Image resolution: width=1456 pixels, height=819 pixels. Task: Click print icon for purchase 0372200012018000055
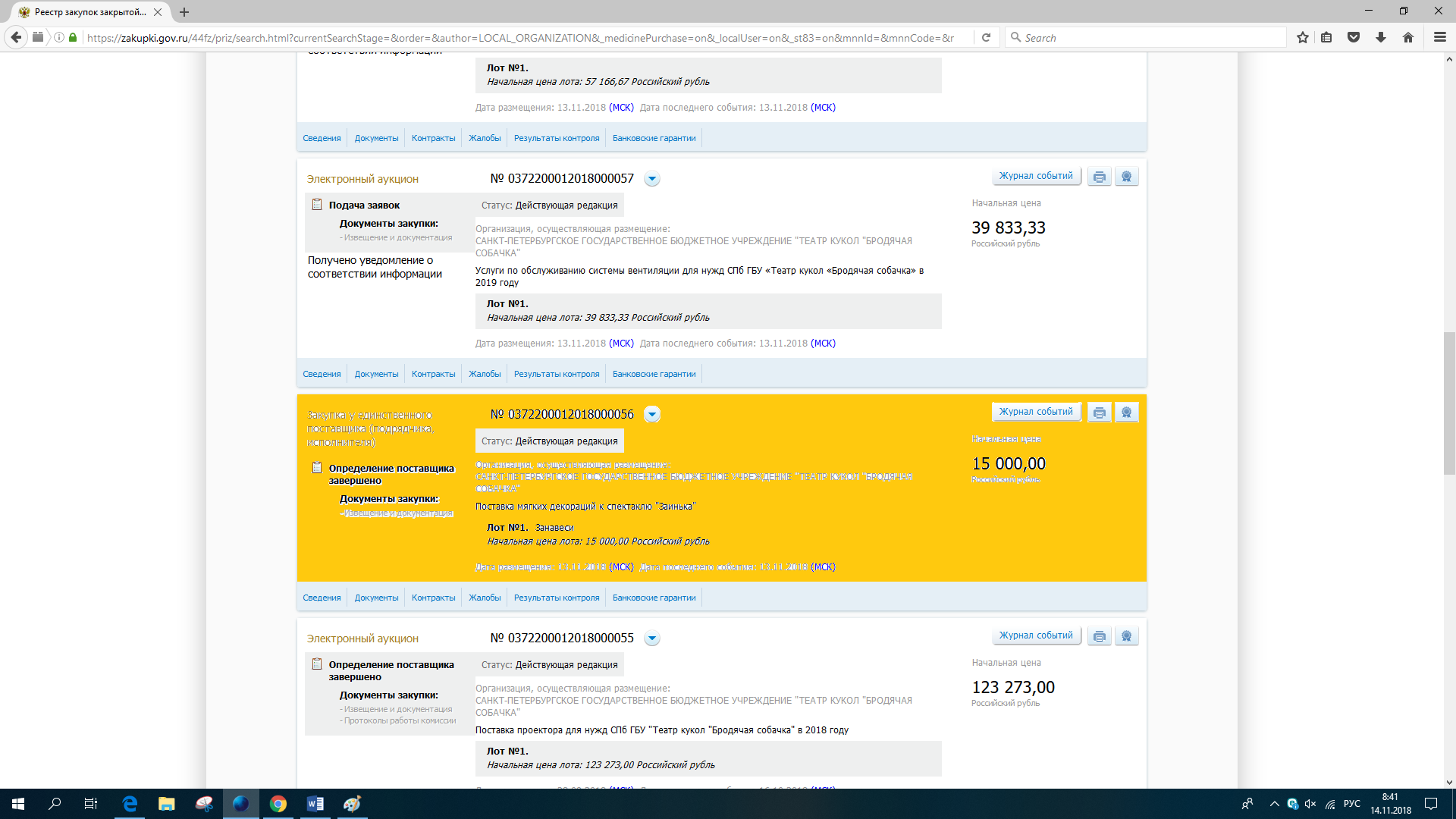[1099, 636]
